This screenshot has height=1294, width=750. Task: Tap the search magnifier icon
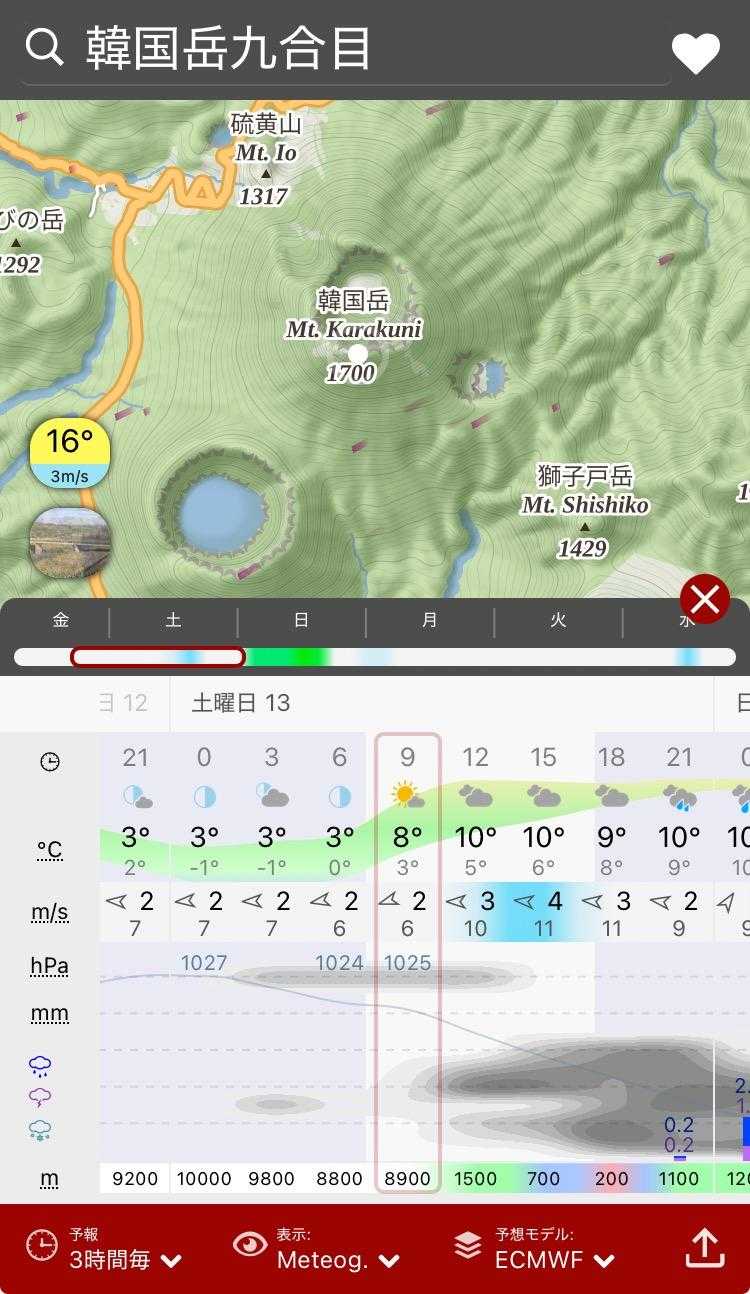click(x=44, y=47)
